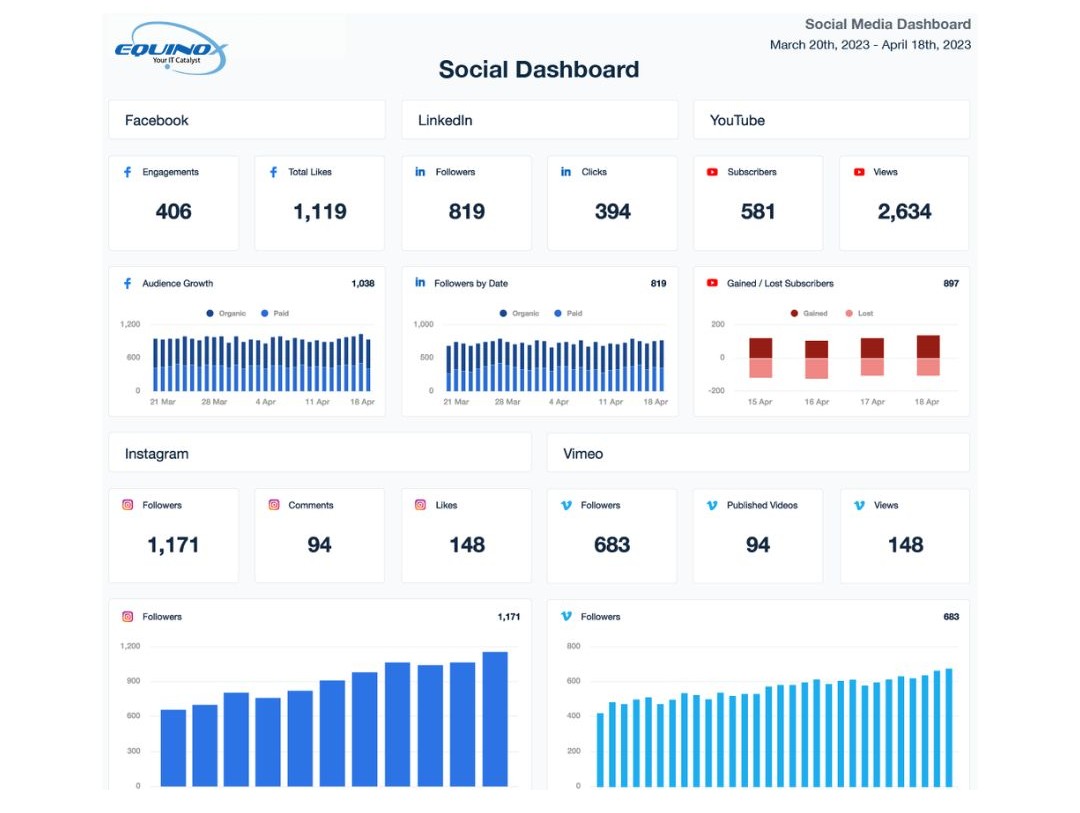The width and height of the screenshot is (1080, 813).
Task: Click Instagram Comments value 94
Action: tap(319, 545)
